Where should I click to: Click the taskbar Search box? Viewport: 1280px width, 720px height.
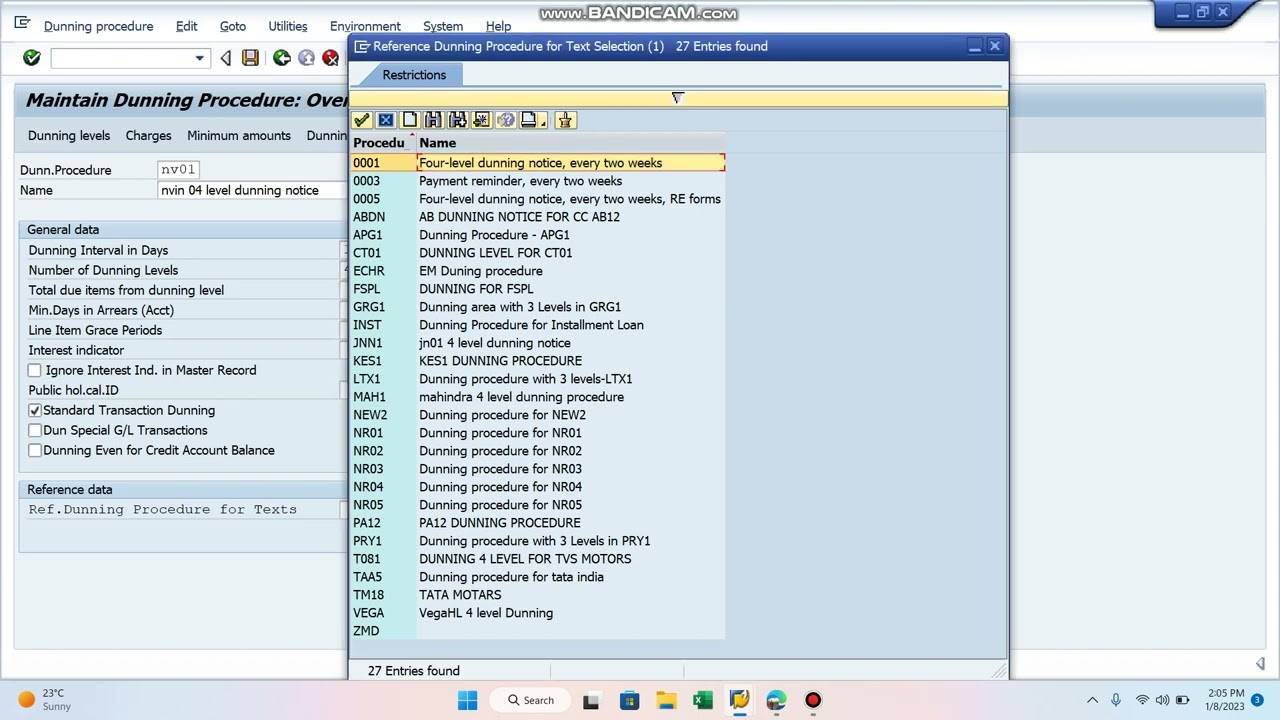click(x=531, y=700)
